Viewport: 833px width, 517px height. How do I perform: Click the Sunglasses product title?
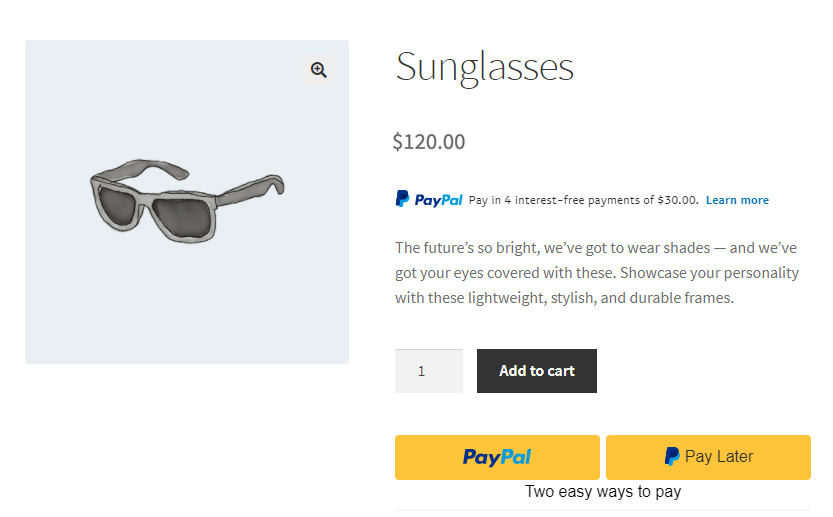(x=485, y=67)
